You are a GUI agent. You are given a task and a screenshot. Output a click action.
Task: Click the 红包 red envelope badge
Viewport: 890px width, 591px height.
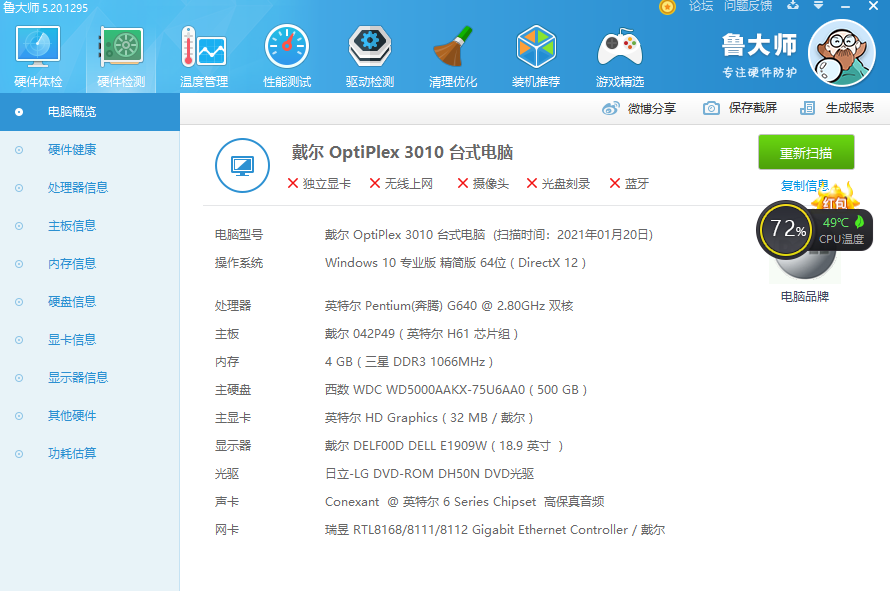click(834, 198)
